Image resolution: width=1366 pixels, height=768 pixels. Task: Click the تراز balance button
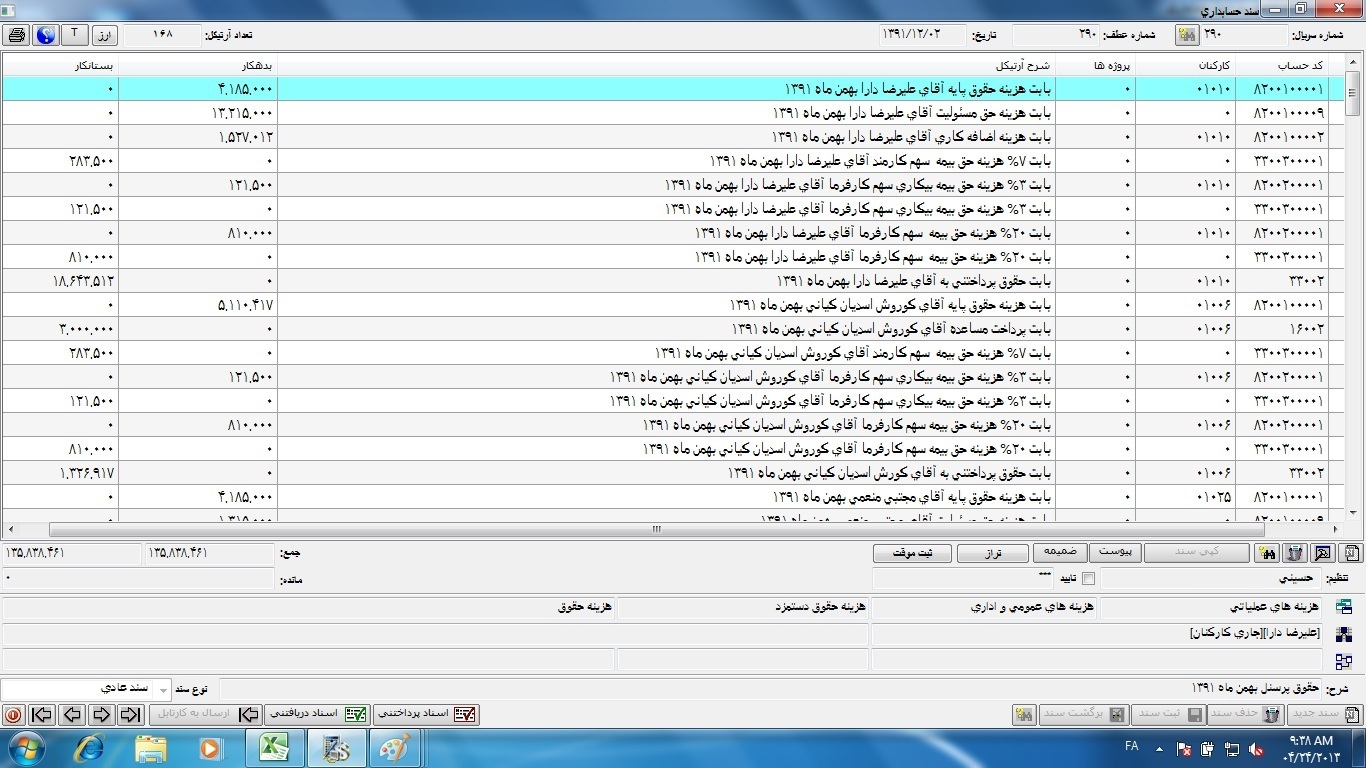coord(993,553)
